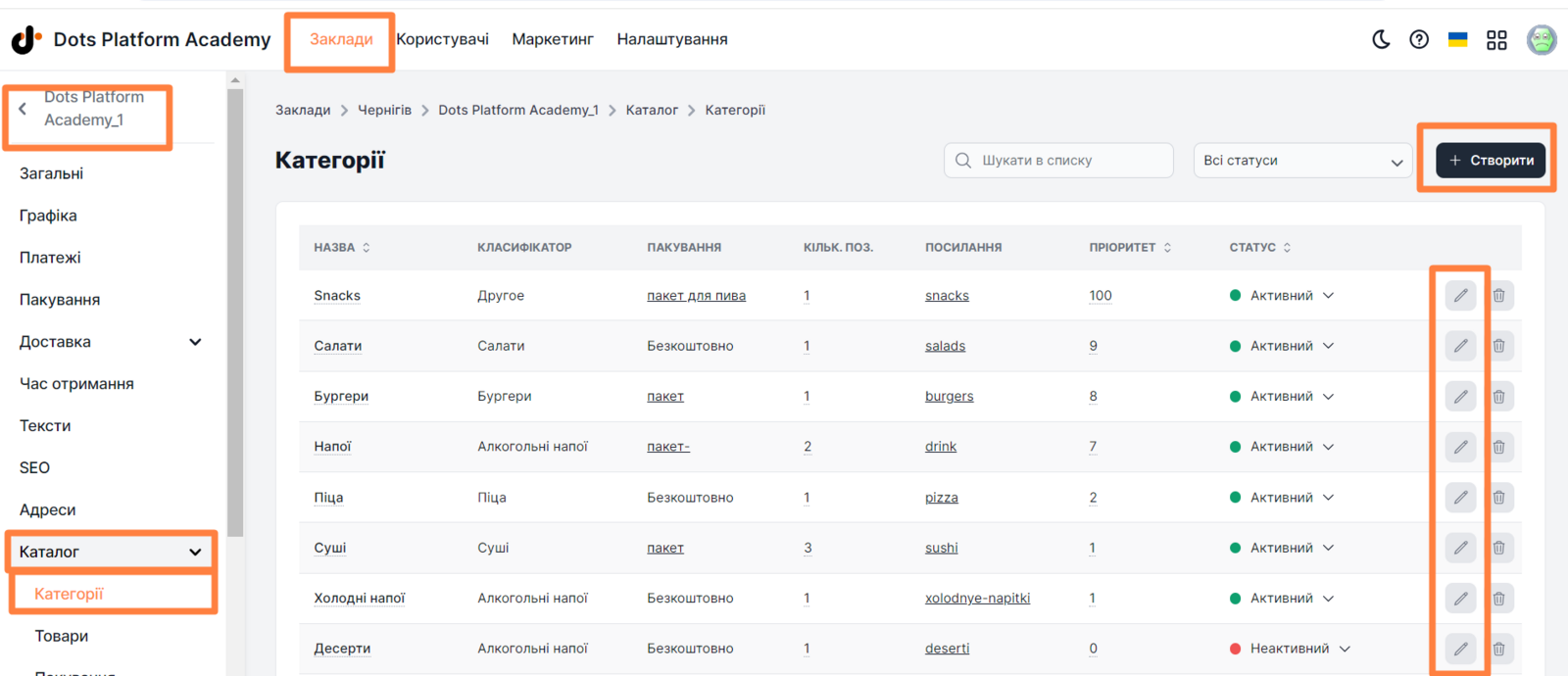Click the Шукати в списку search field
Image resolution: width=1568 pixels, height=676 pixels.
click(x=1058, y=161)
